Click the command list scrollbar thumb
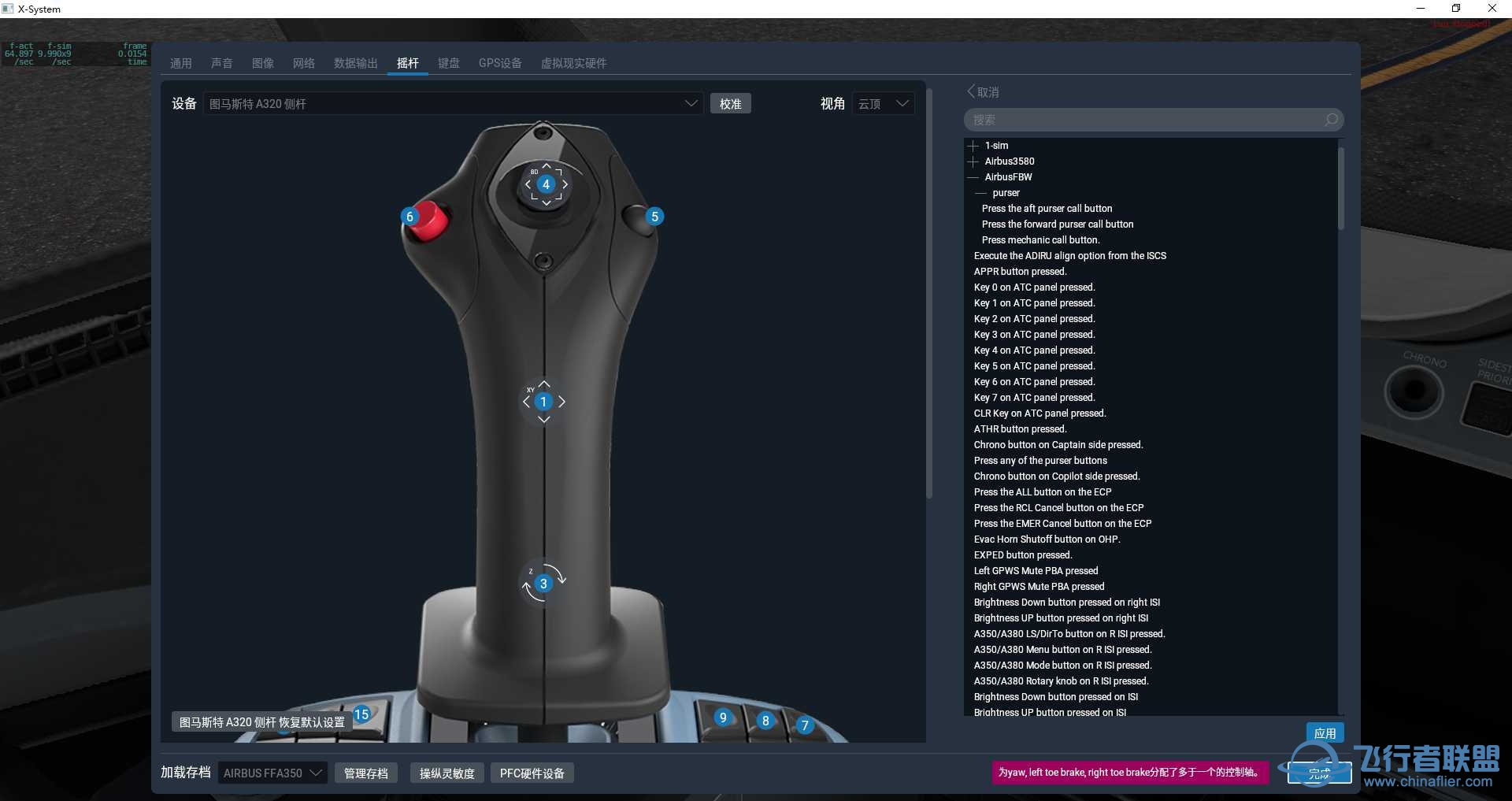Viewport: 1512px width, 801px height. [x=1340, y=189]
